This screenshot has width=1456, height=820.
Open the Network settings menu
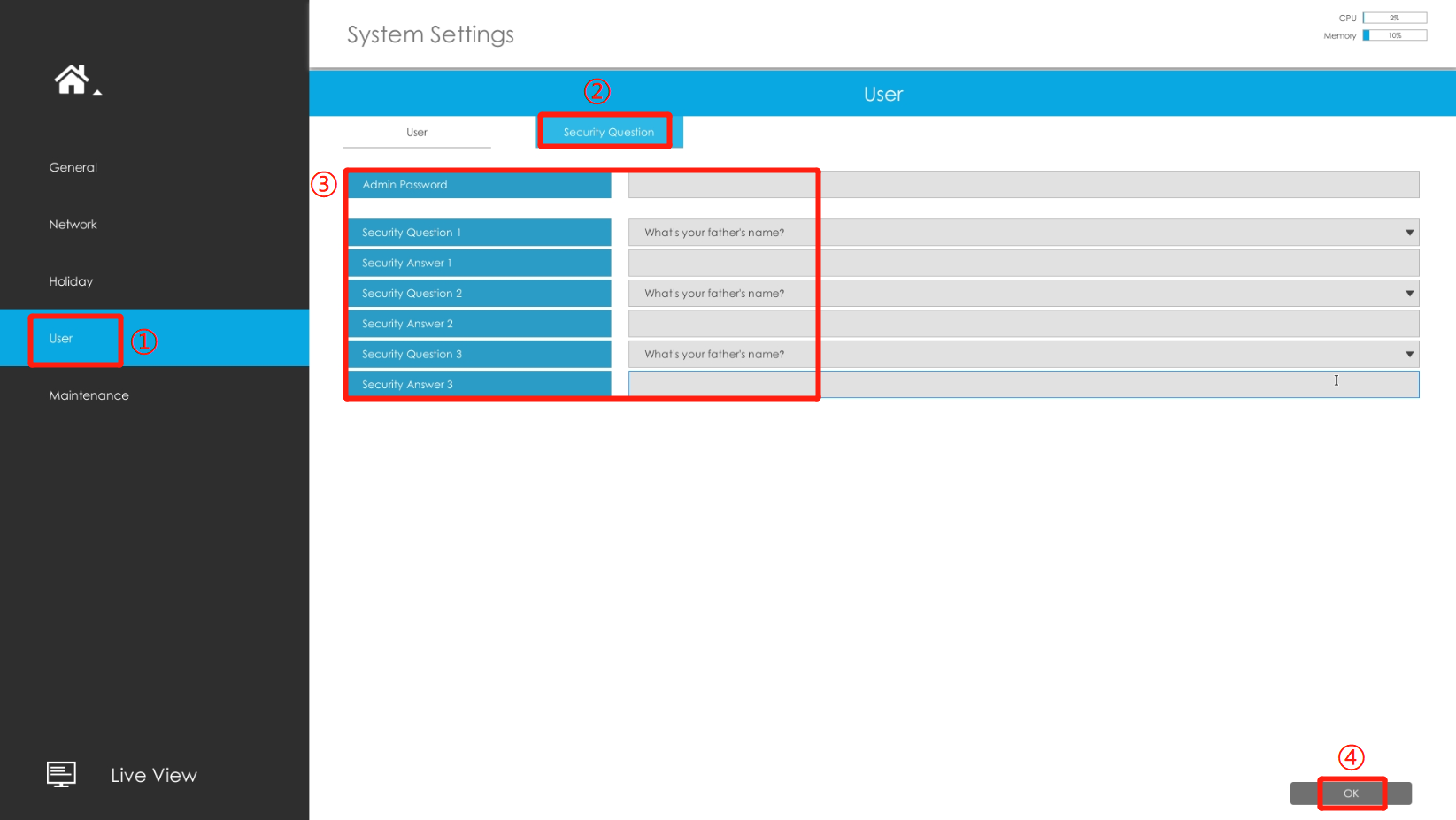(73, 225)
